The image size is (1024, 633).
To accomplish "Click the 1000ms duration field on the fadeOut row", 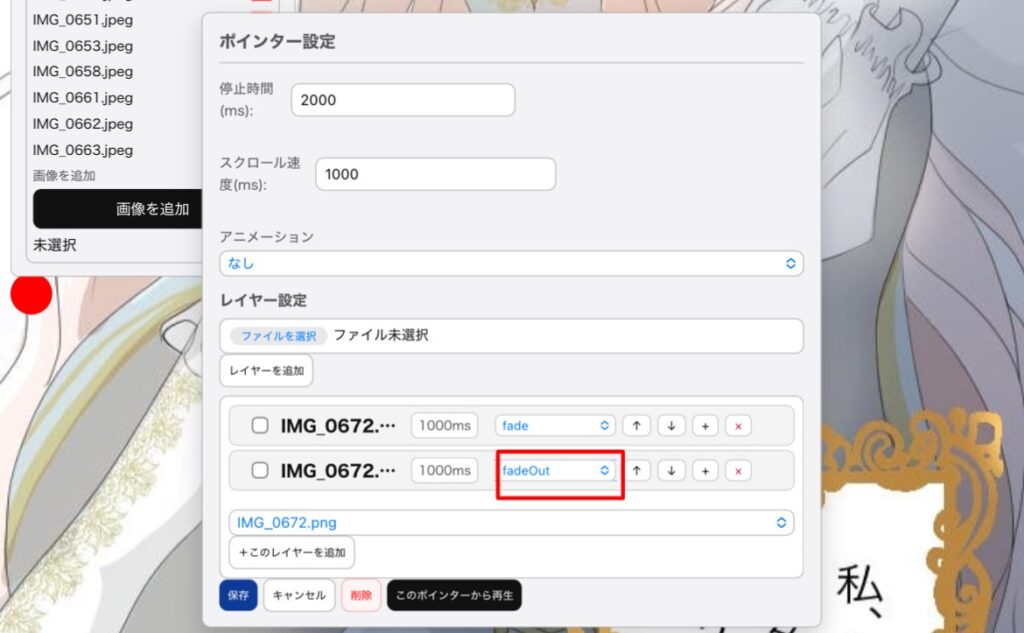I will [x=445, y=471].
